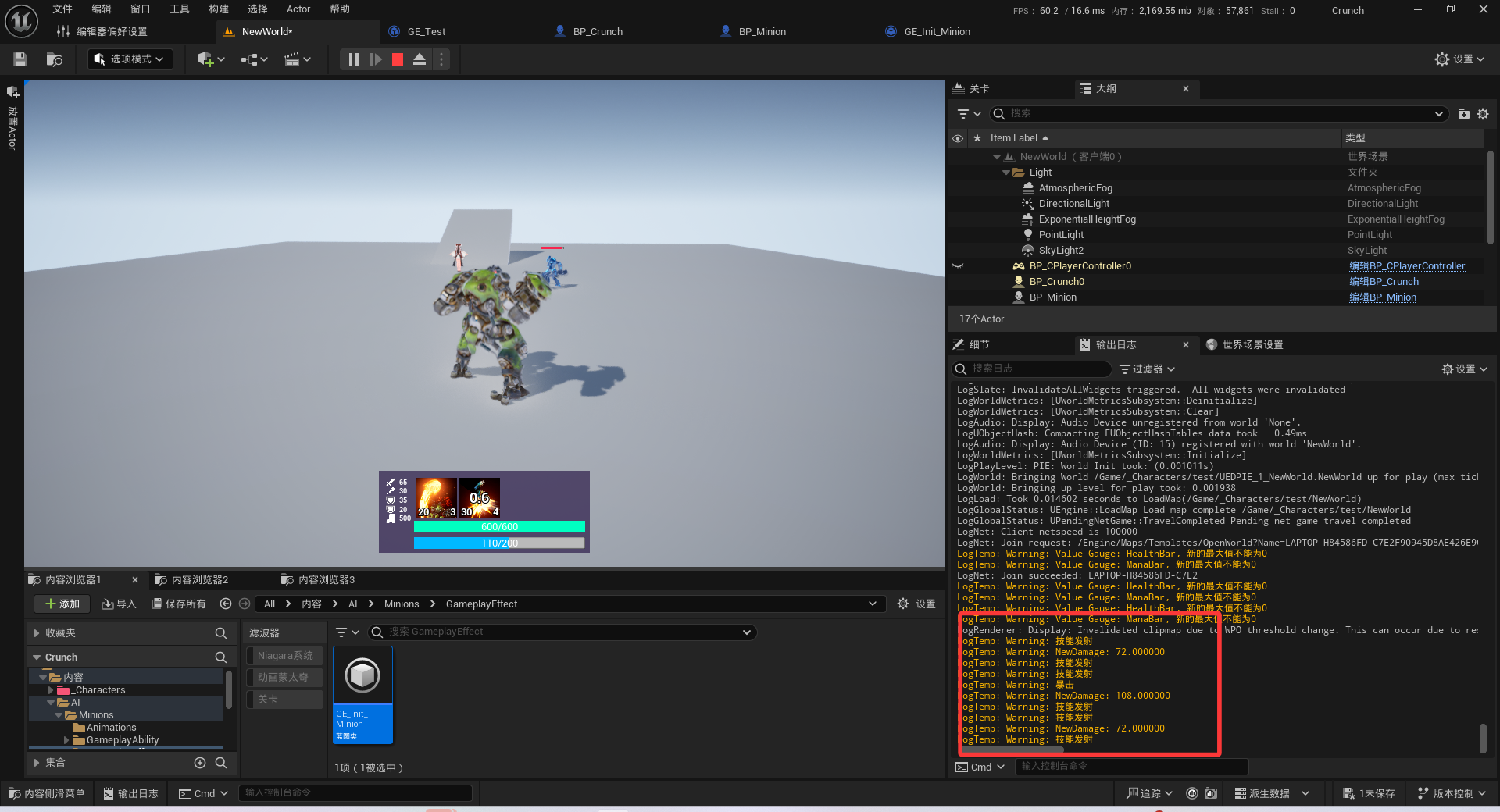Click the first fire ability icon in HUD
This screenshot has height=812, width=1500.
point(436,498)
